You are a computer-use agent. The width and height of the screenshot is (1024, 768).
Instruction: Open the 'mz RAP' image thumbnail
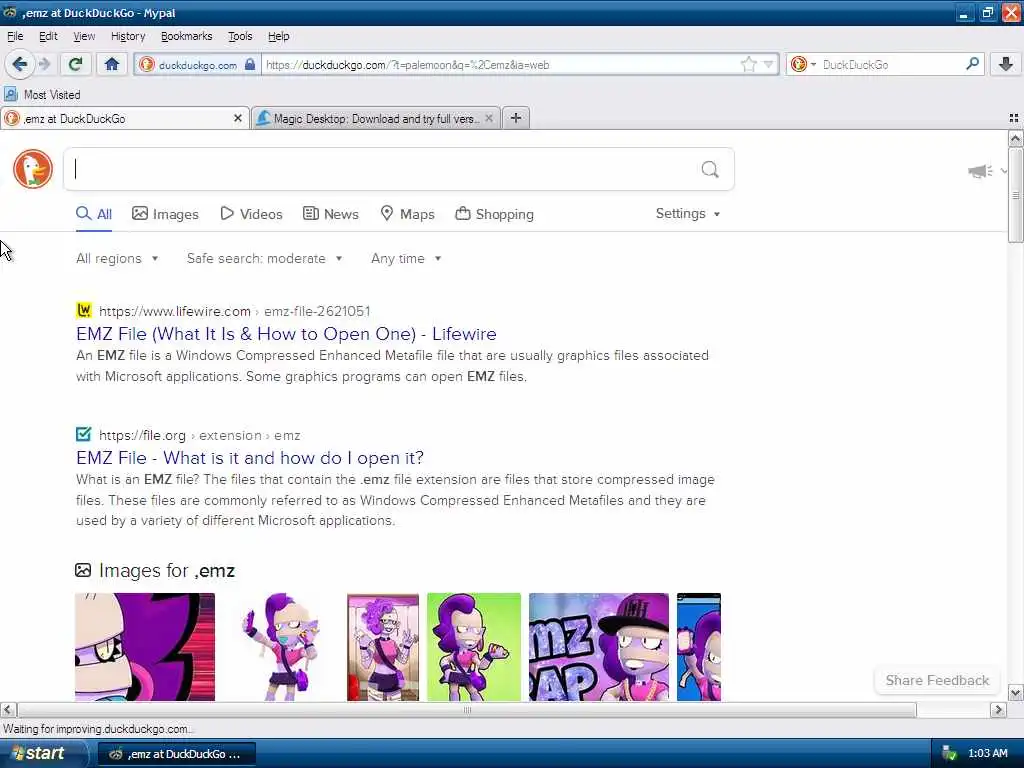pos(599,647)
